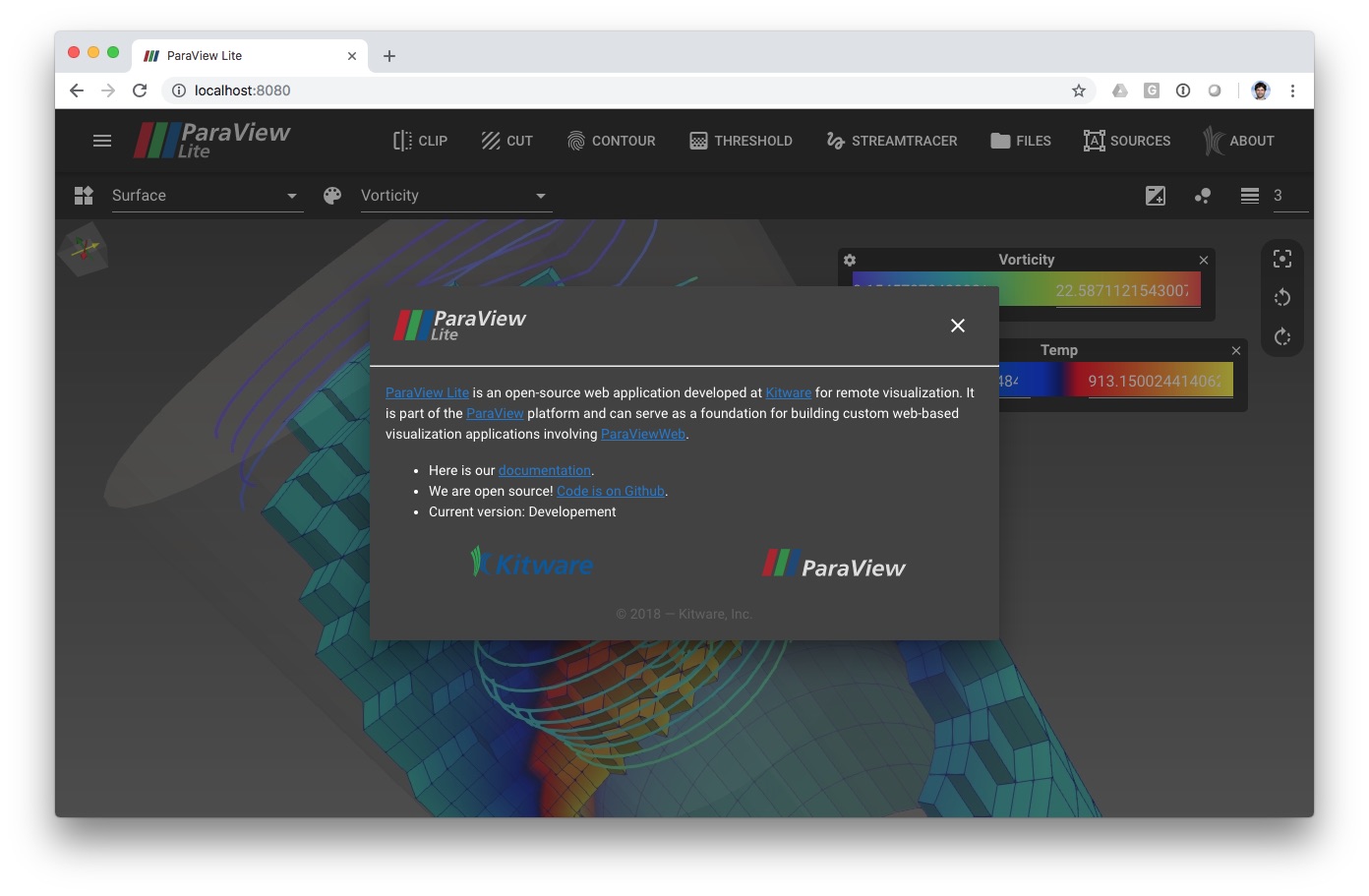Viewport: 1369px width, 896px height.
Task: Toggle the orientation axes widget
Action: (84, 249)
